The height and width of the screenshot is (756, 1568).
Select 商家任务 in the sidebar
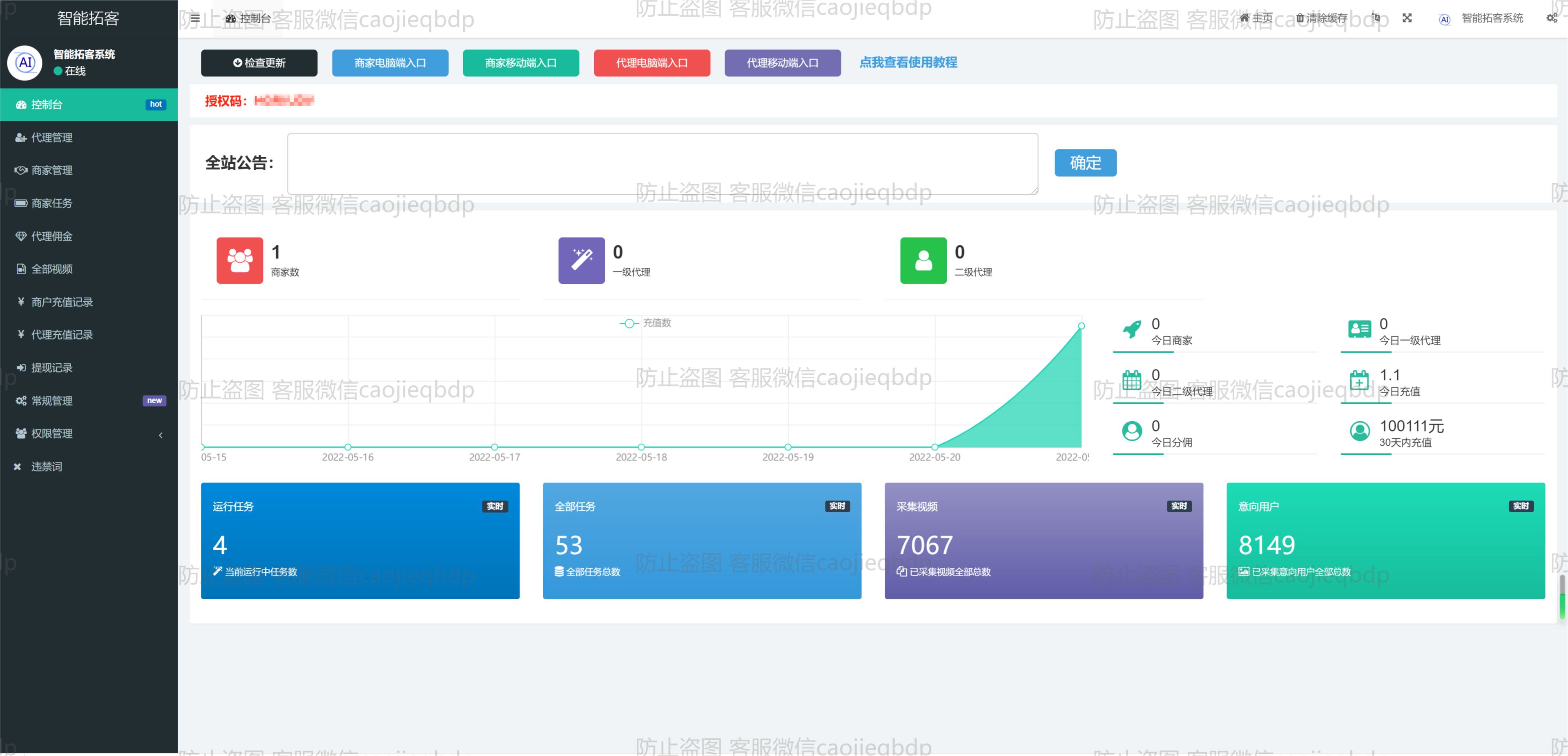tap(52, 203)
